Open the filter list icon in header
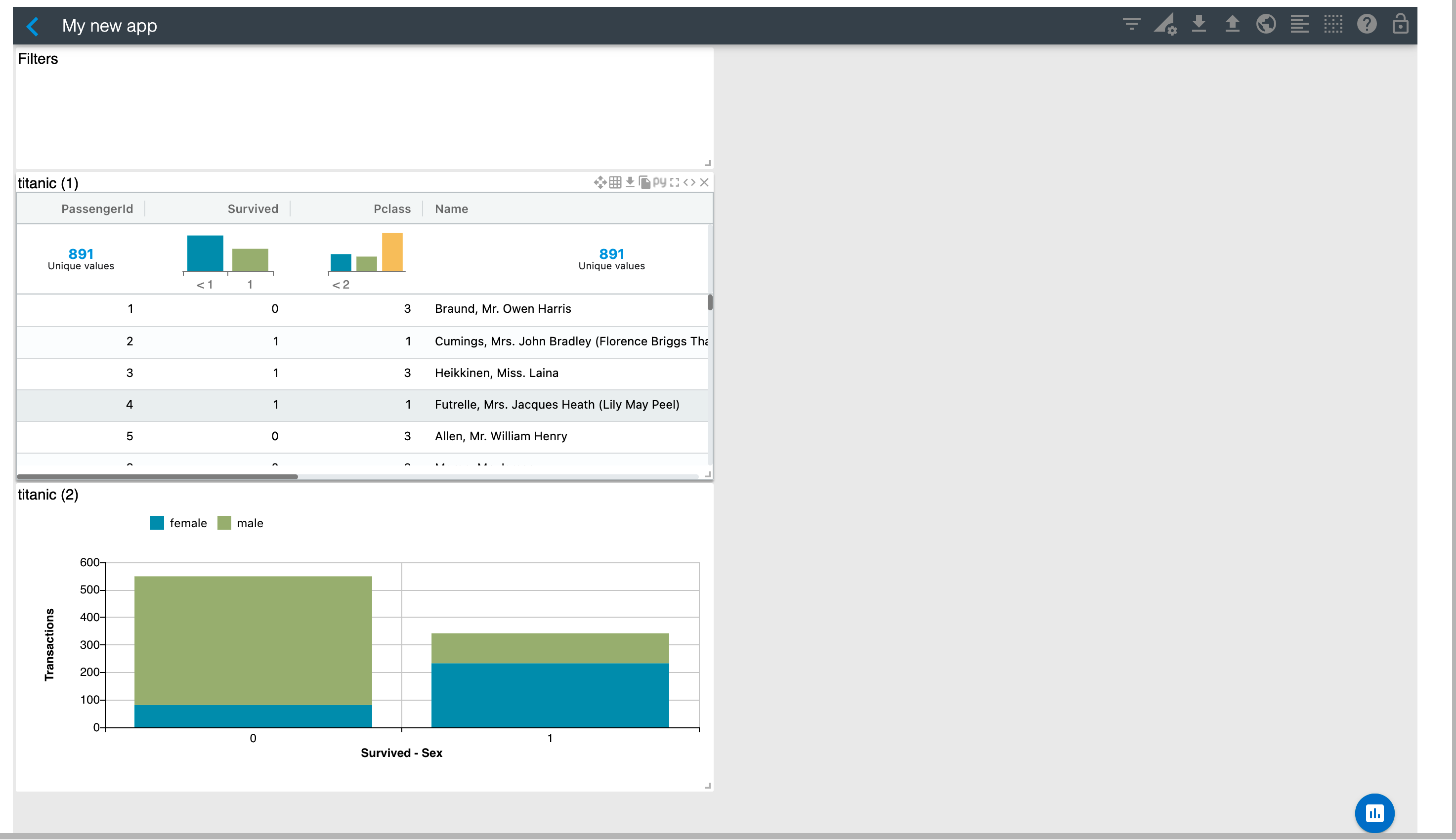Image resolution: width=1456 pixels, height=840 pixels. pyautogui.click(x=1131, y=24)
